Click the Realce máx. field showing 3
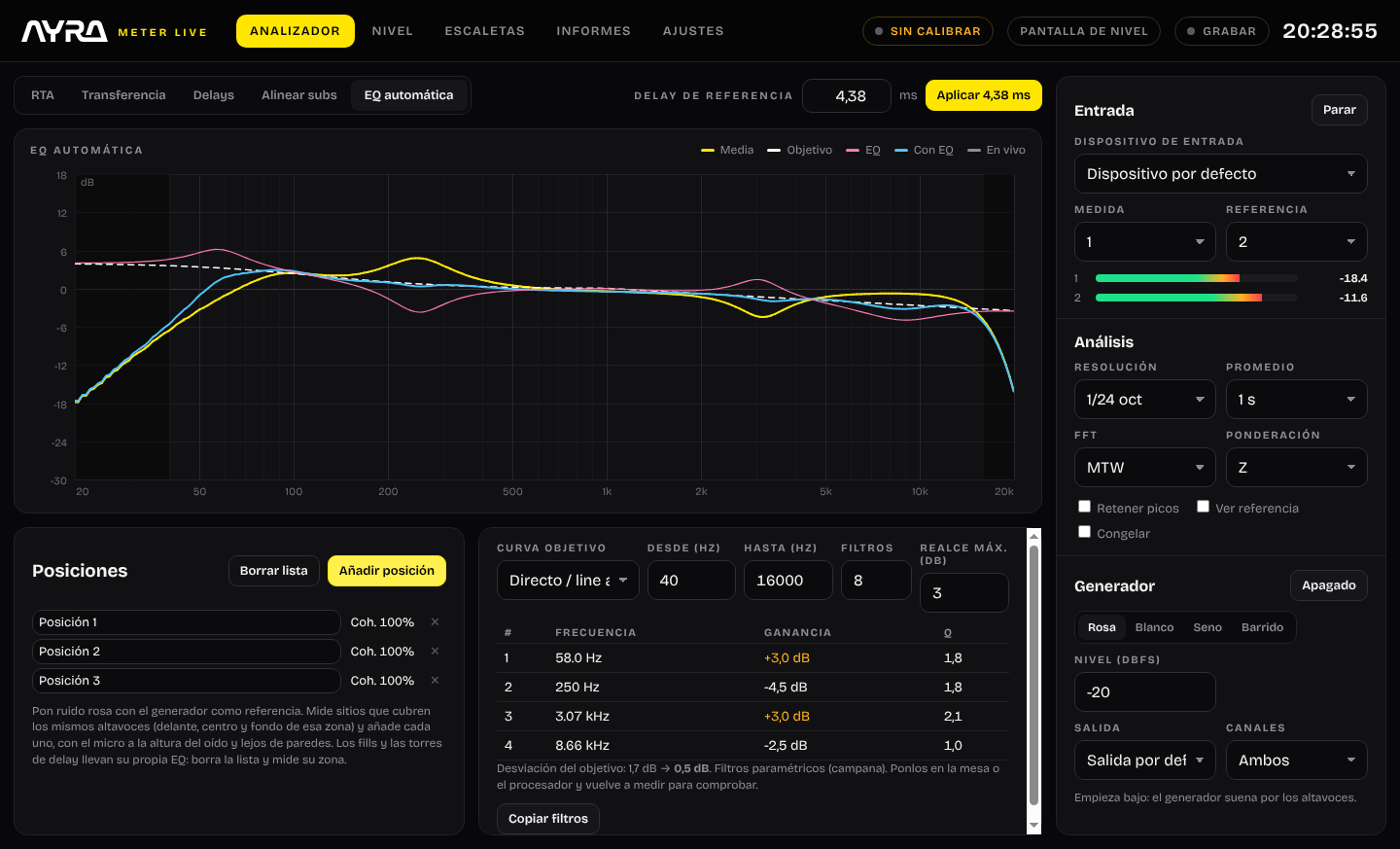1400x849 pixels. click(x=963, y=593)
